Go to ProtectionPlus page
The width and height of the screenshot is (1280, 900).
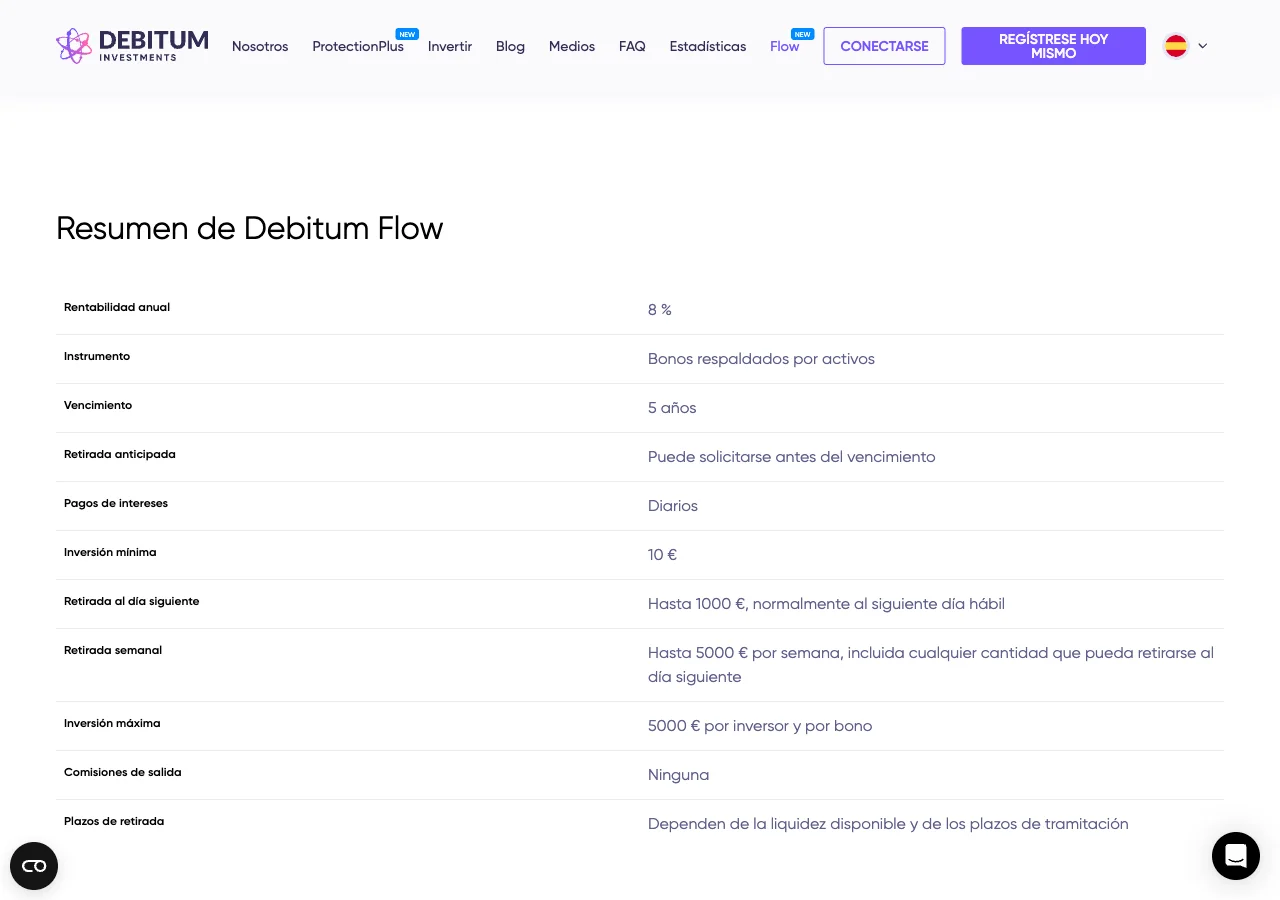point(358,46)
